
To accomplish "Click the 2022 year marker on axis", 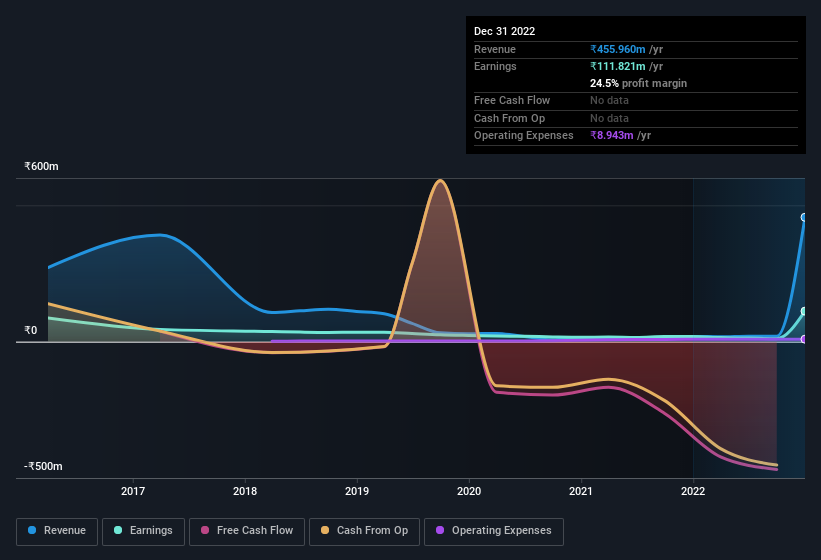I will tap(693, 491).
